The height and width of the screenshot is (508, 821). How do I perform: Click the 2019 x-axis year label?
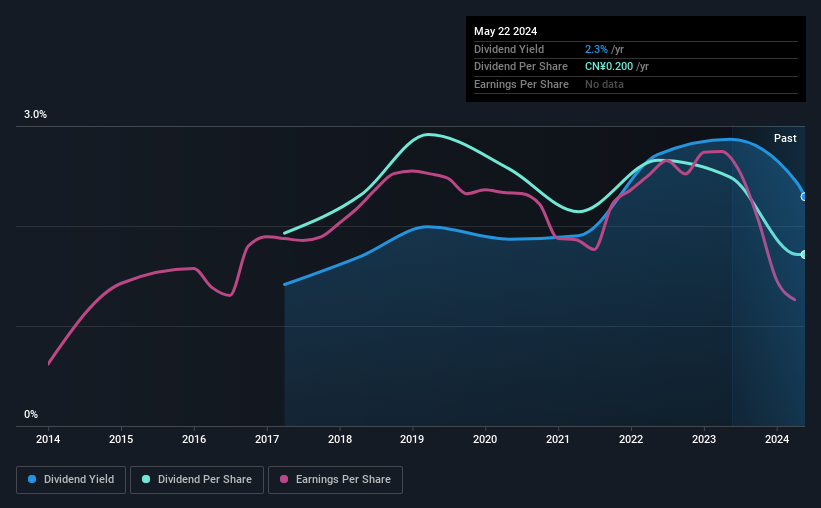pyautogui.click(x=412, y=439)
